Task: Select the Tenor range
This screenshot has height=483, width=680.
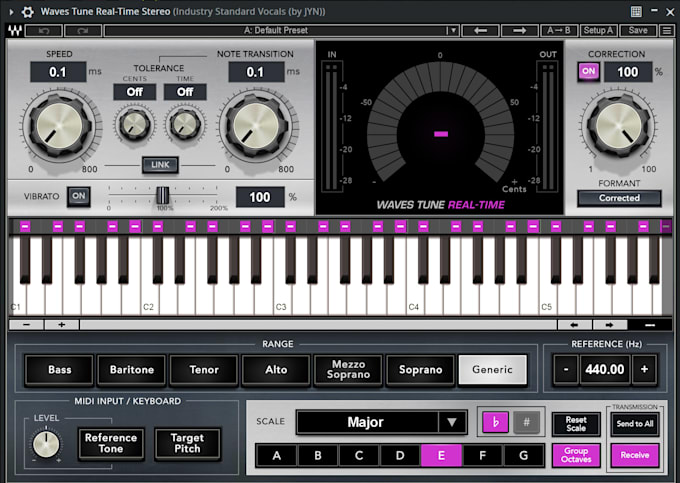Action: pos(204,370)
